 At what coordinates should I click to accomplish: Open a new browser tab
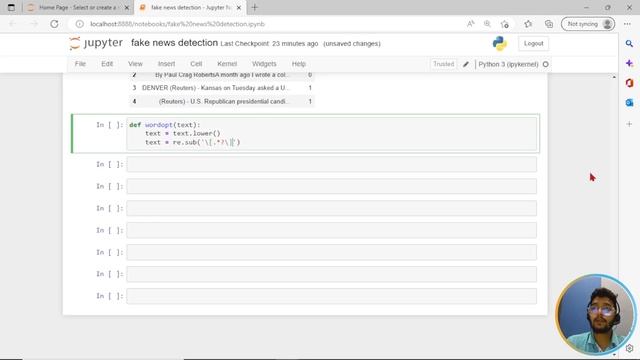(255, 7)
